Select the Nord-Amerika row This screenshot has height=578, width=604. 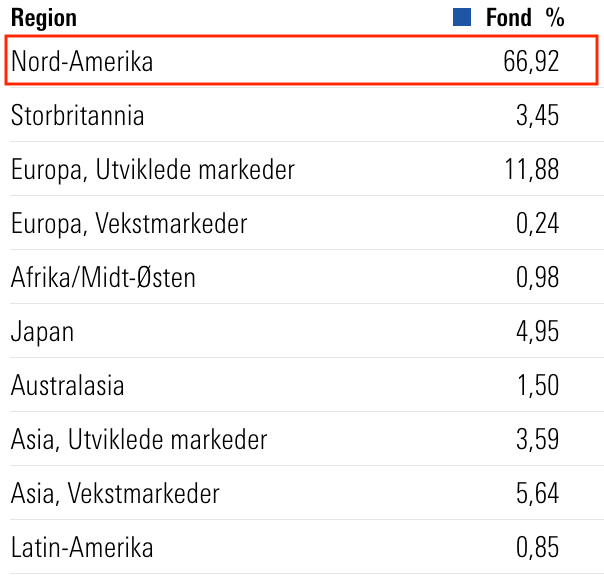(301, 60)
